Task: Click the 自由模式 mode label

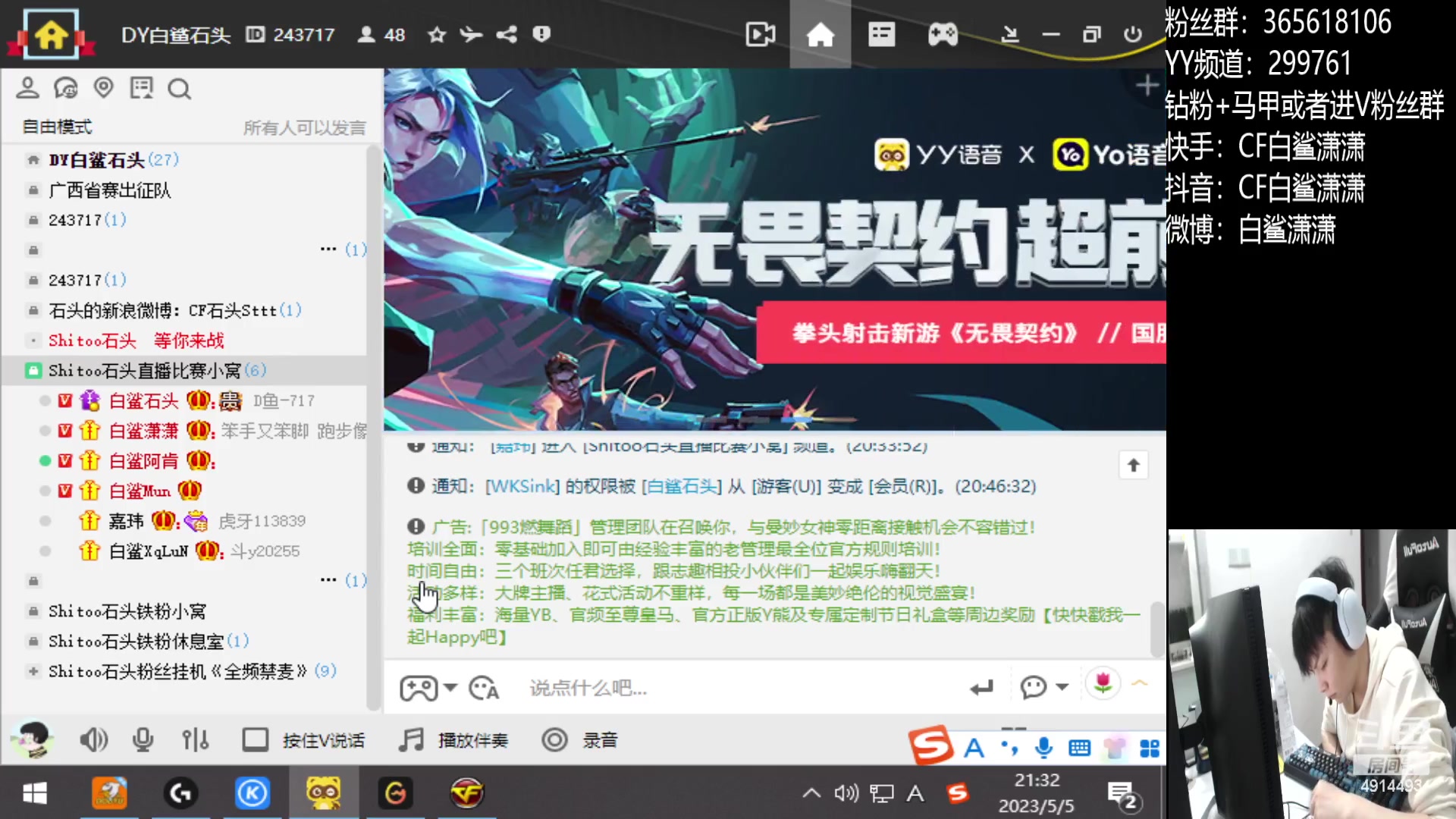Action: (57, 127)
